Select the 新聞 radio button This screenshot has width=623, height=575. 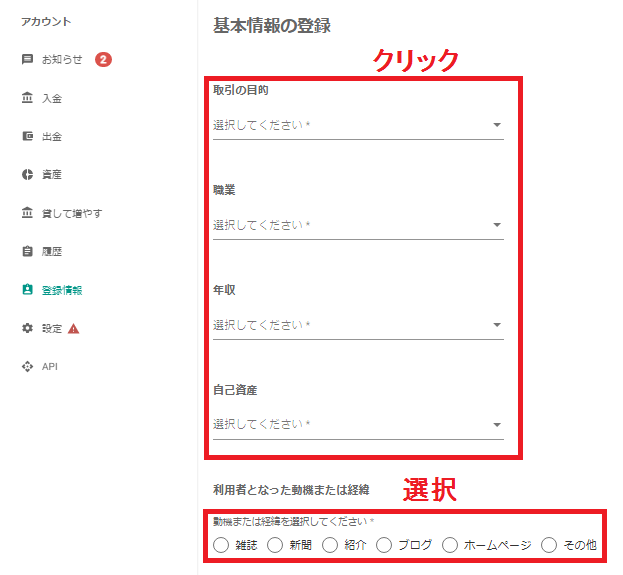pyautogui.click(x=275, y=545)
